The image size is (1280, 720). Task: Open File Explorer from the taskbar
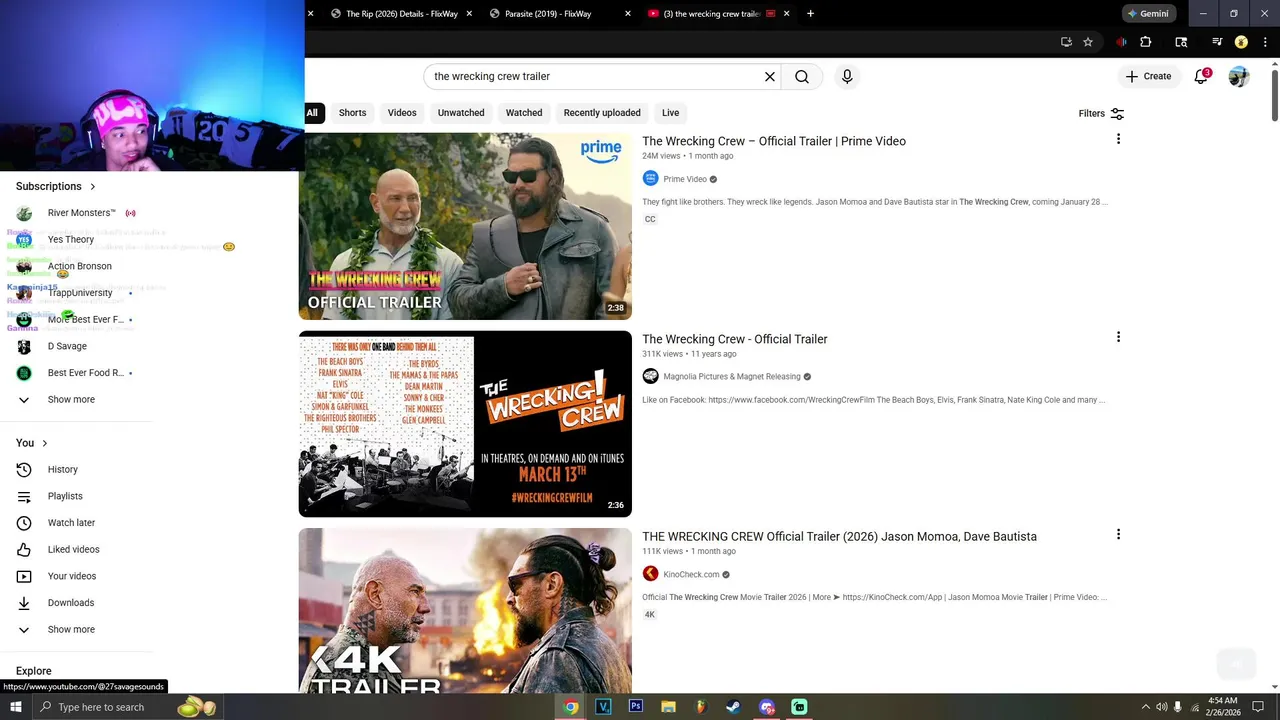pyautogui.click(x=668, y=706)
